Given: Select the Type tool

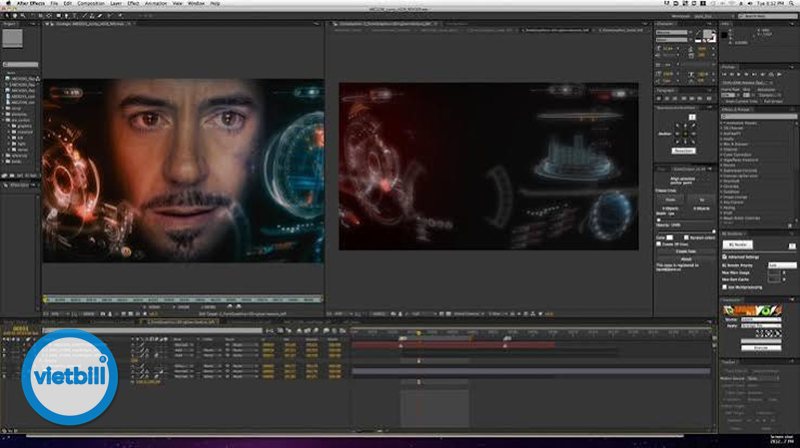Looking at the screenshot, I should tap(74, 16).
